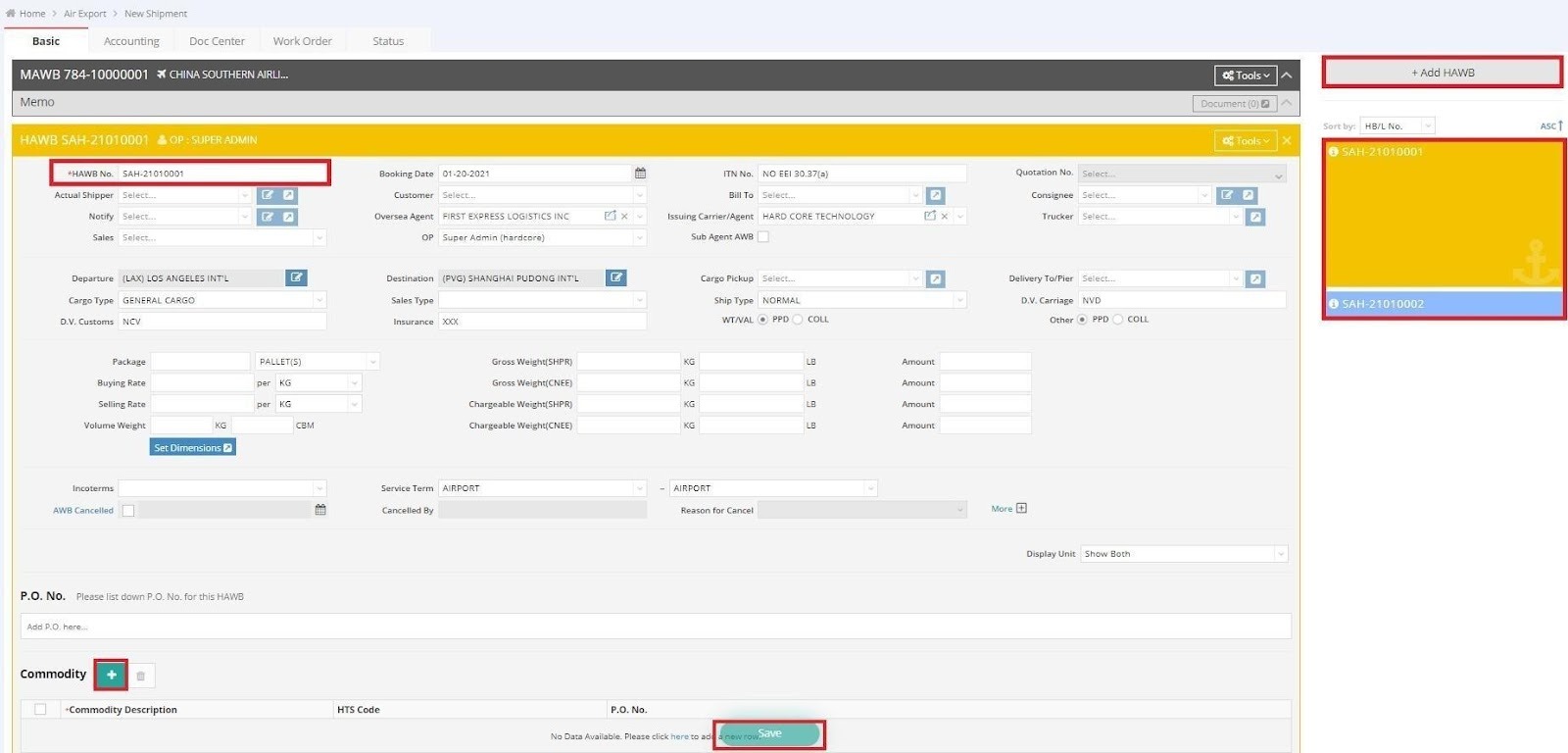This screenshot has height=753, width=1568.
Task: Click the Set Dimensions button
Action: click(x=192, y=448)
